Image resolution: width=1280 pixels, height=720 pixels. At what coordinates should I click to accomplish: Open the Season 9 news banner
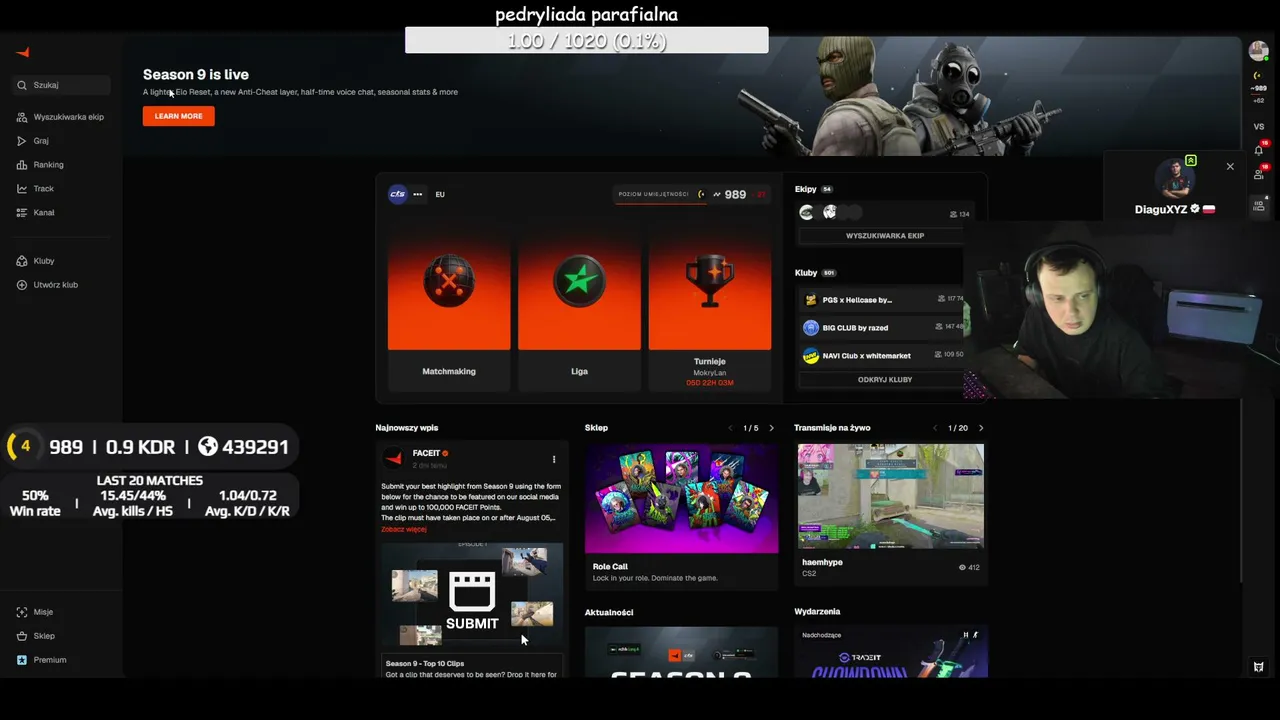coord(682,652)
